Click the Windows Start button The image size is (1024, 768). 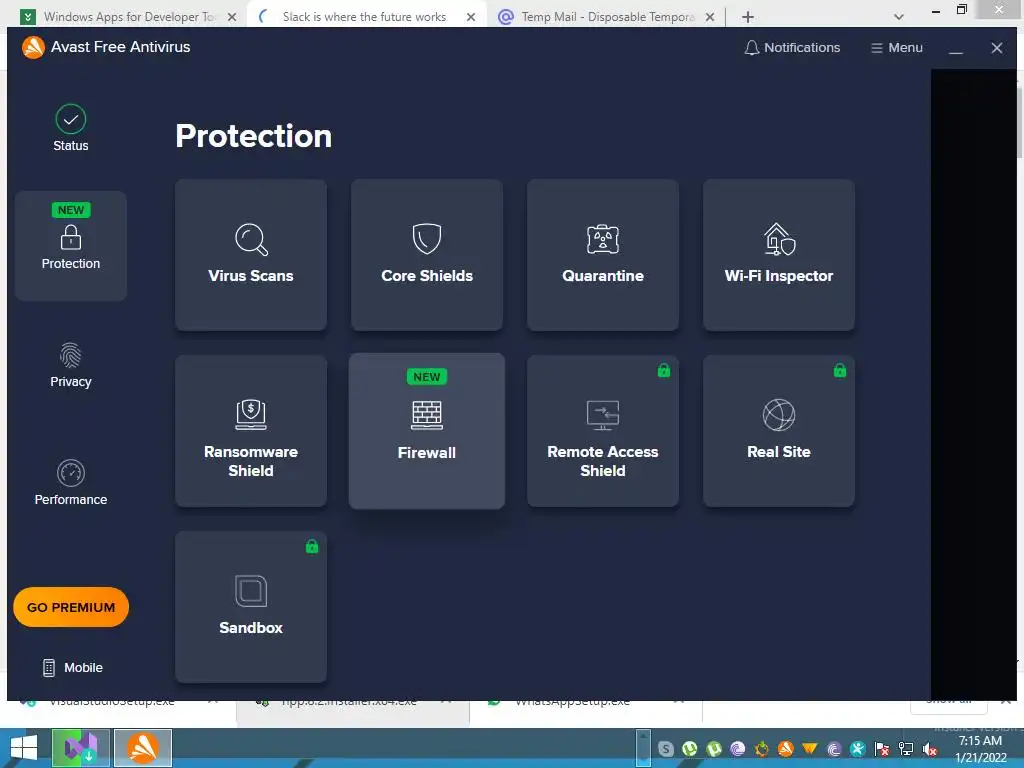pos(24,748)
